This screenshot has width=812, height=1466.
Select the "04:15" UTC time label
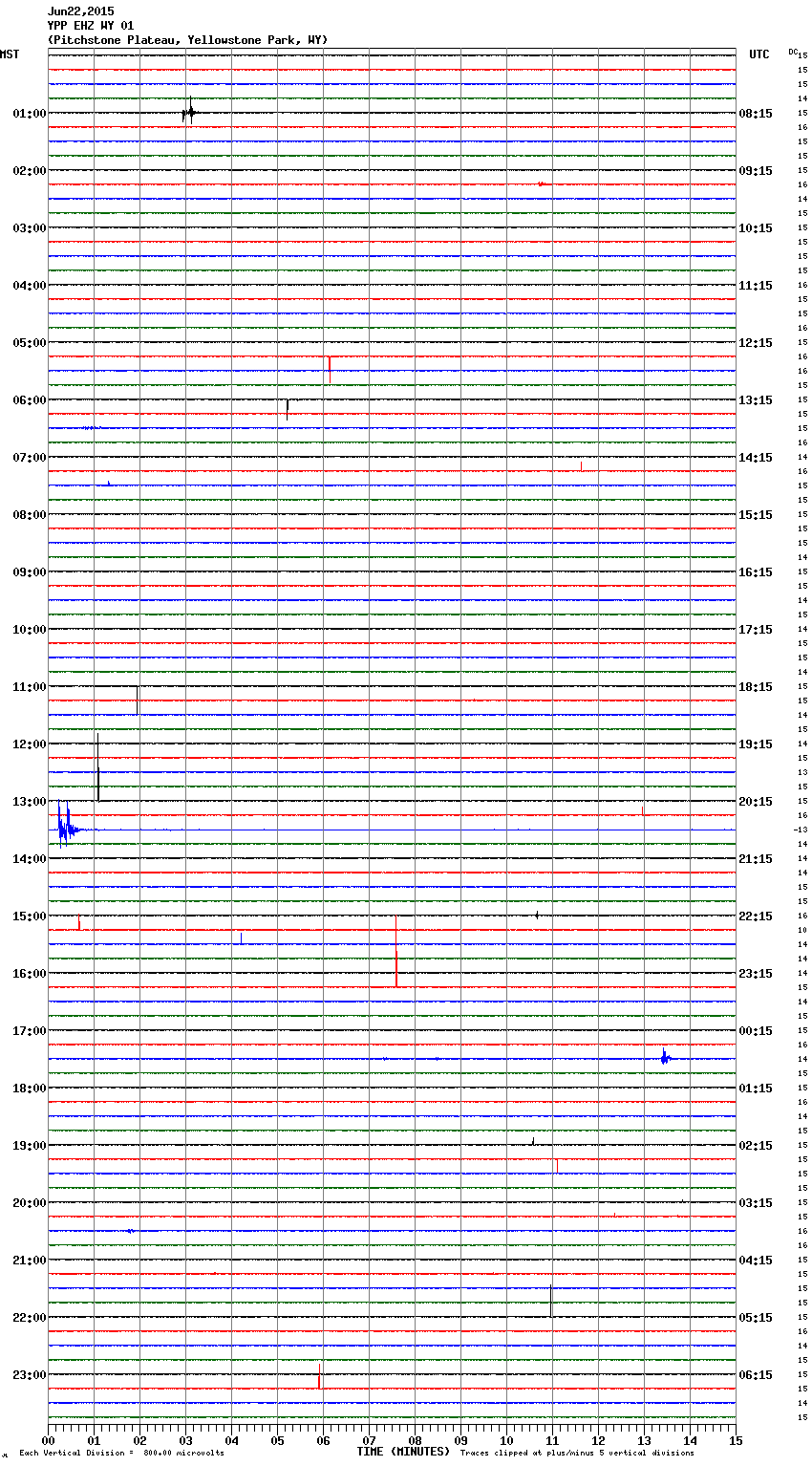756,1261
